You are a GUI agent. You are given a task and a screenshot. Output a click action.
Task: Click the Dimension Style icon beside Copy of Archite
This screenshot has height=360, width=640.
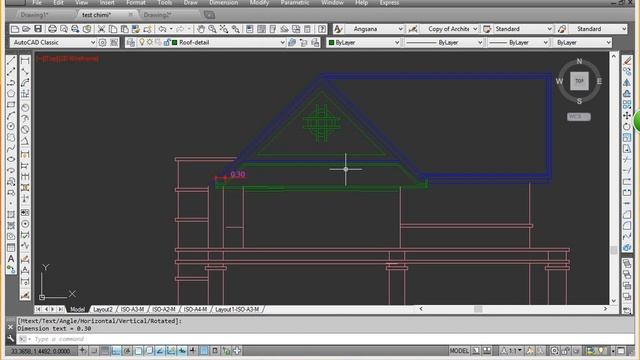tap(413, 29)
